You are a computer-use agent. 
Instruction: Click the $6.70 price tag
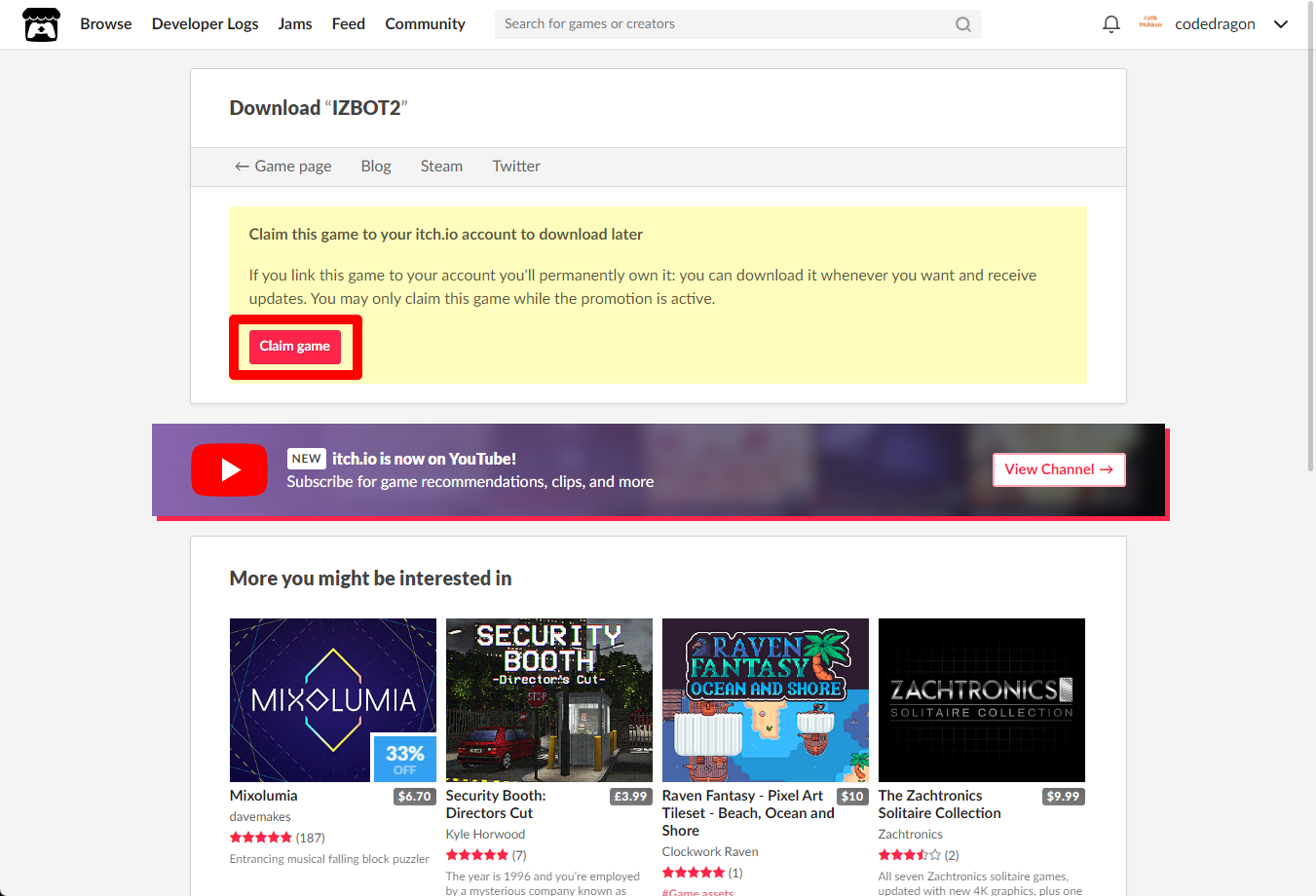pos(415,797)
